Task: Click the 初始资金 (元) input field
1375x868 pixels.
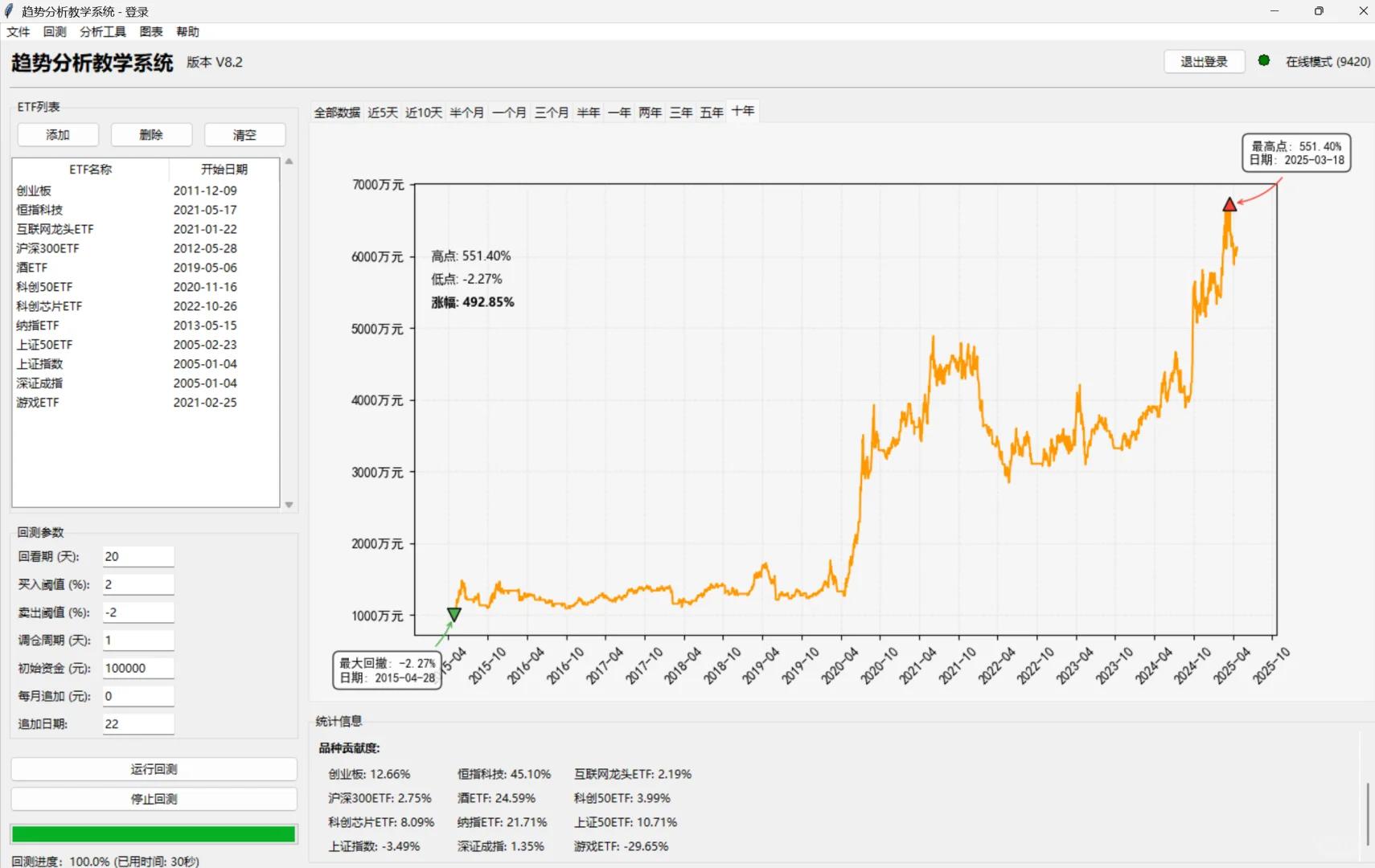Action: [x=138, y=668]
